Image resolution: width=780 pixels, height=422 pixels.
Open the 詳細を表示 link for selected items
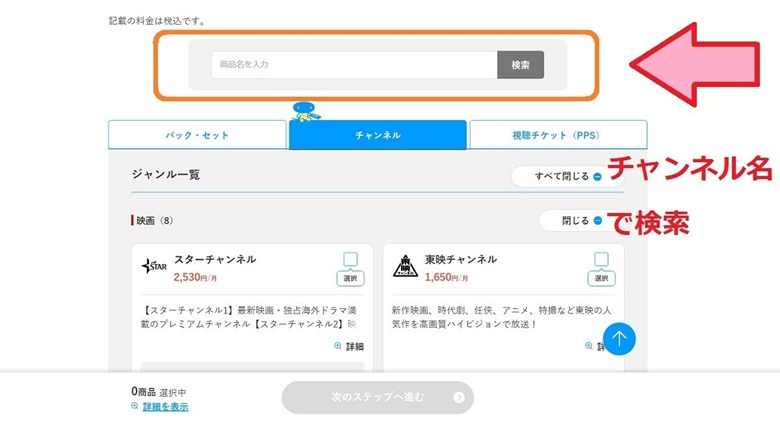[x=165, y=407]
